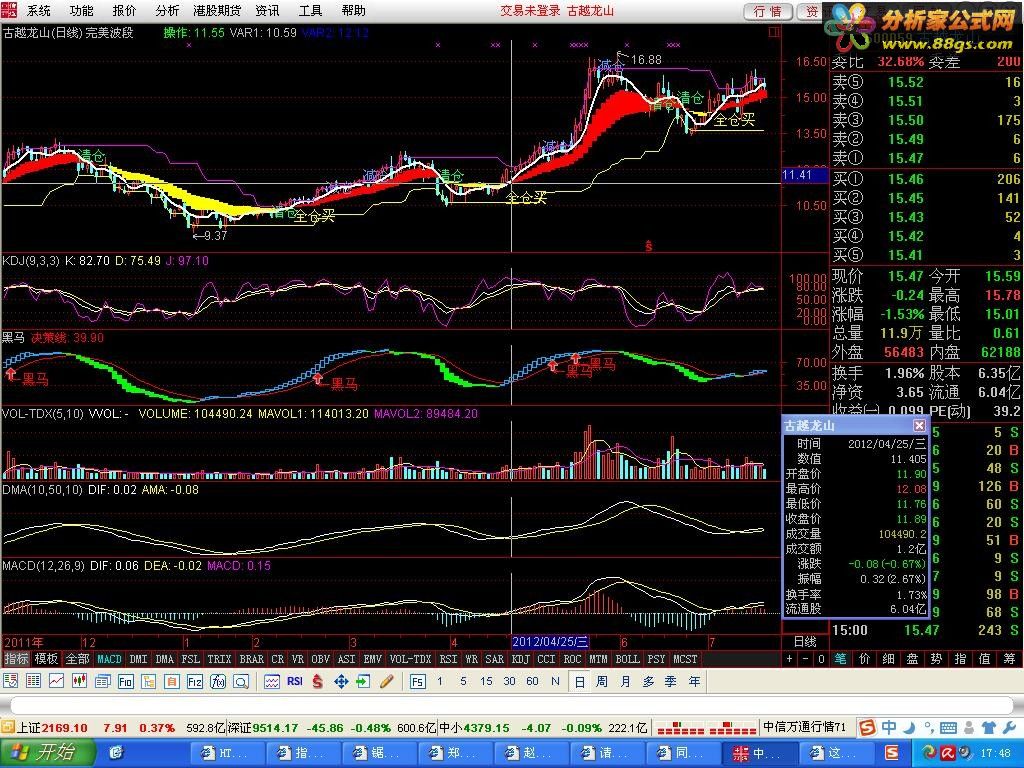Screen dimensions: 1024x768
Task: Open the 功能 menu
Action: (x=82, y=10)
